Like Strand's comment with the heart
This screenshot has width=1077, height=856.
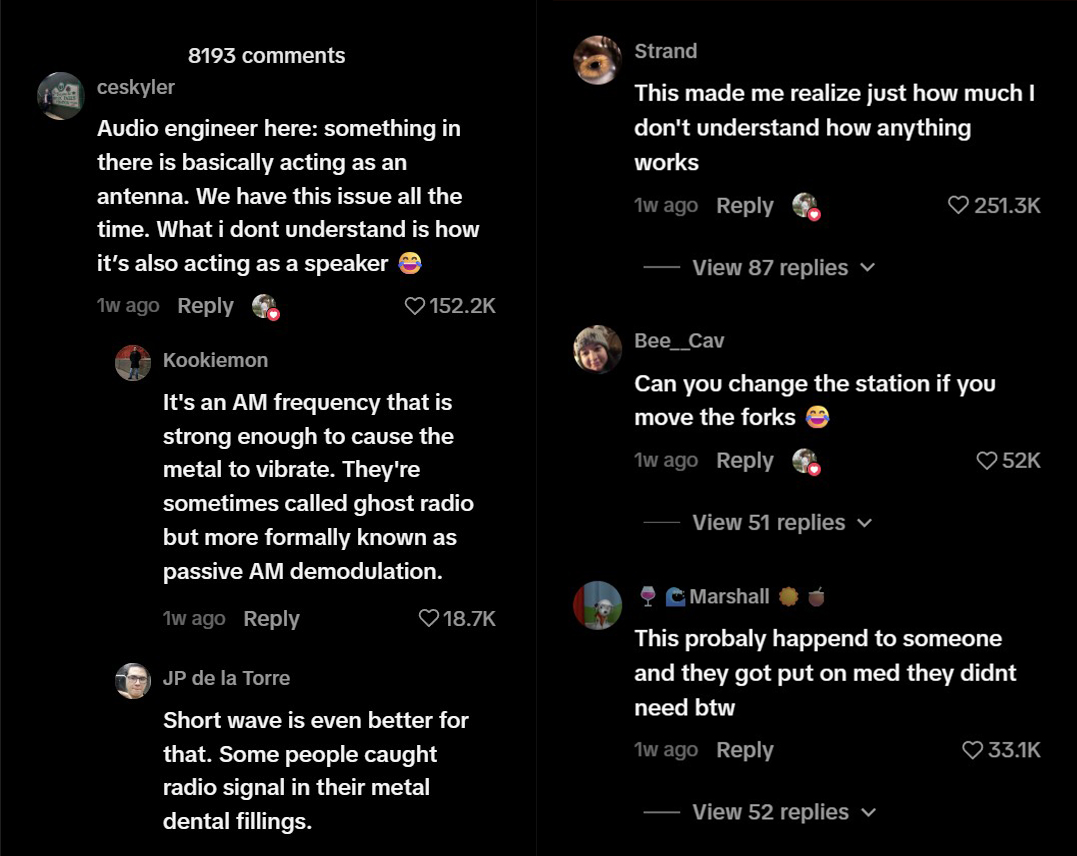tap(958, 206)
